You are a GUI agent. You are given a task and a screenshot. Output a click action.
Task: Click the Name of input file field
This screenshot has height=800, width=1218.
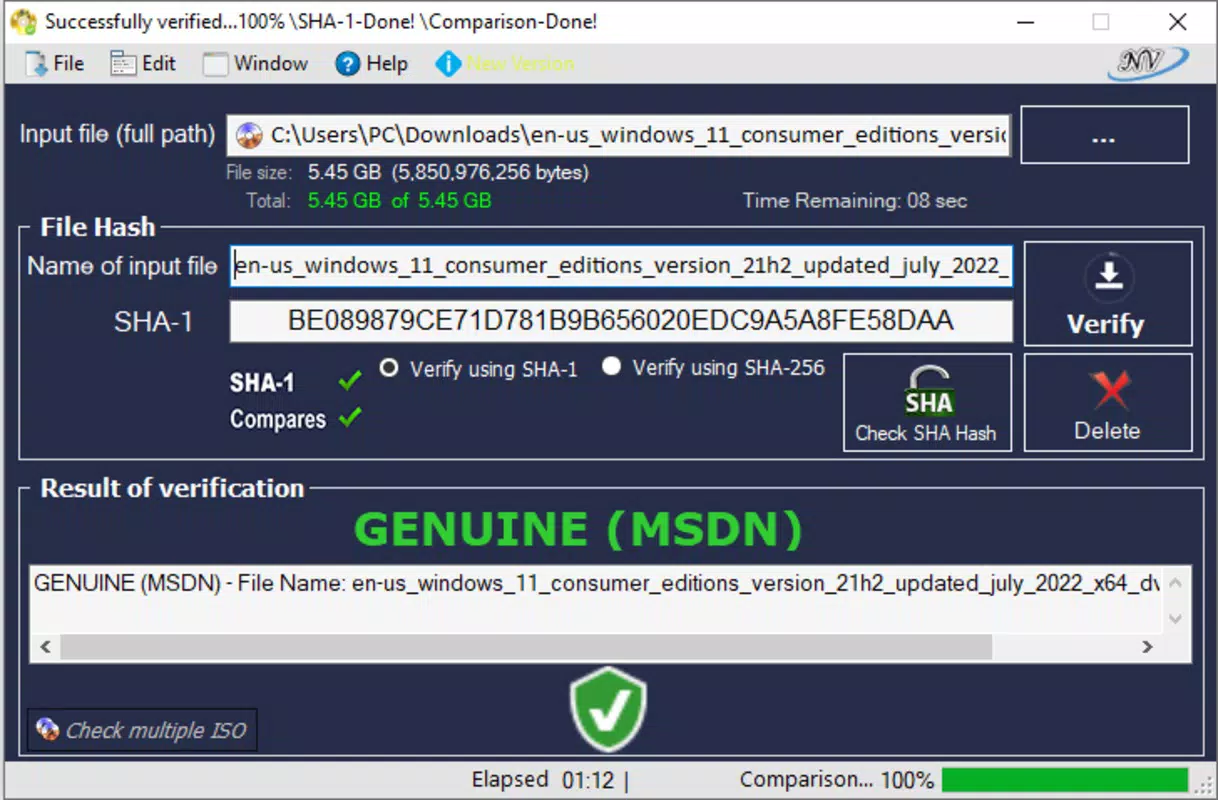pos(621,266)
